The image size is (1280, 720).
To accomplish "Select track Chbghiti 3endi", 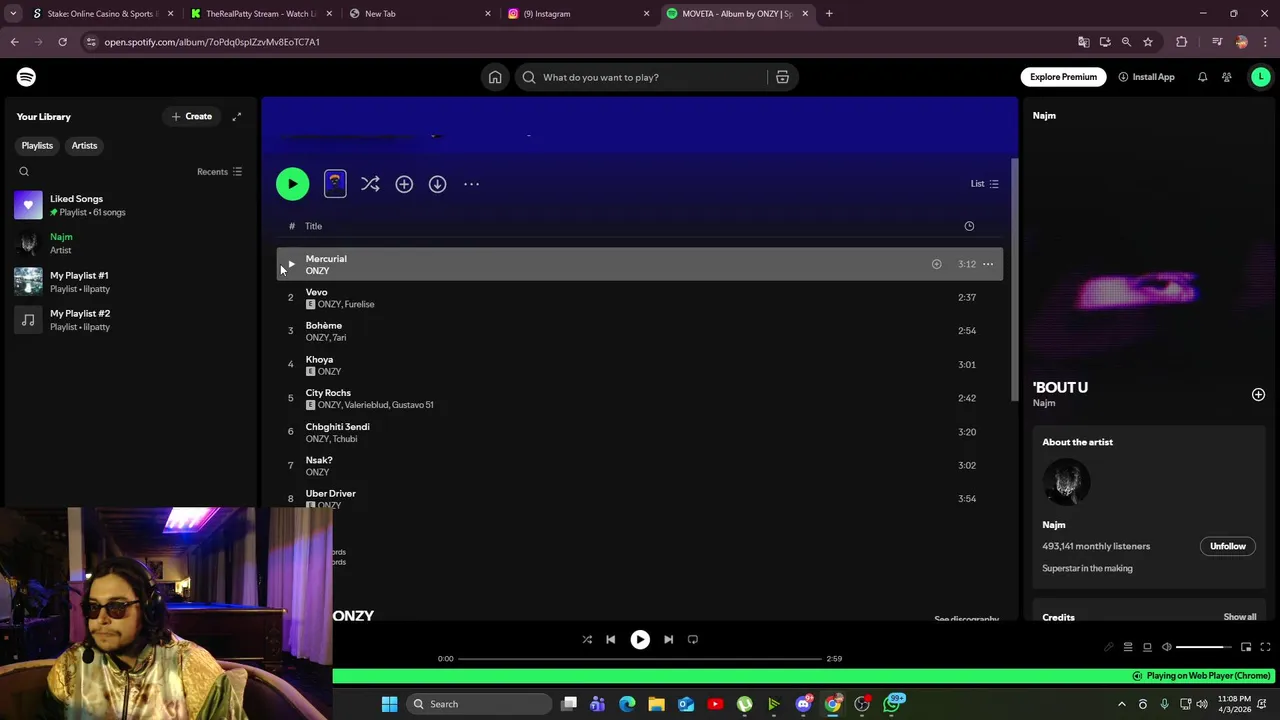I will tap(640, 432).
